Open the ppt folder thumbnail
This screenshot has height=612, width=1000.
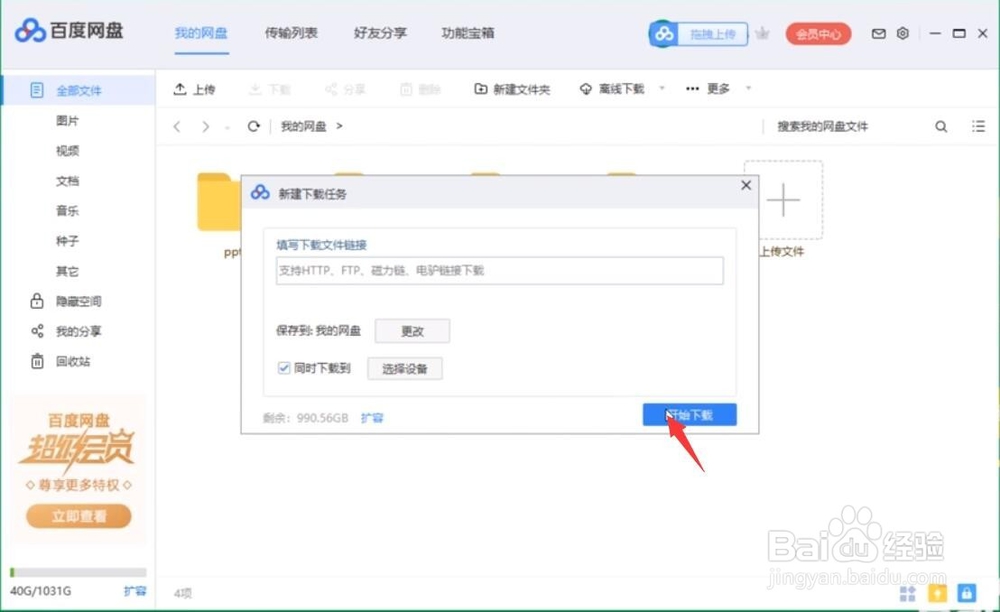(219, 202)
